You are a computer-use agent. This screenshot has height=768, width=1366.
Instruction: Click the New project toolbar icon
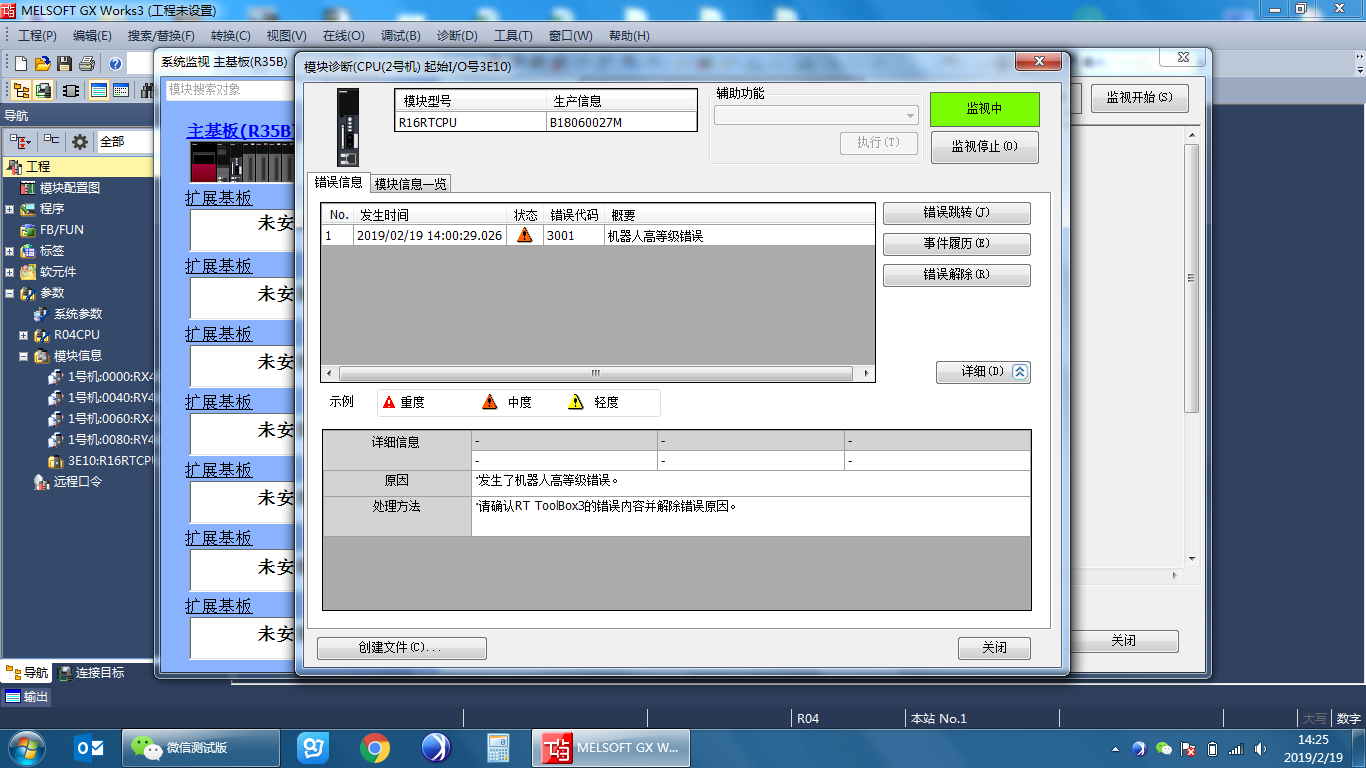(21, 64)
